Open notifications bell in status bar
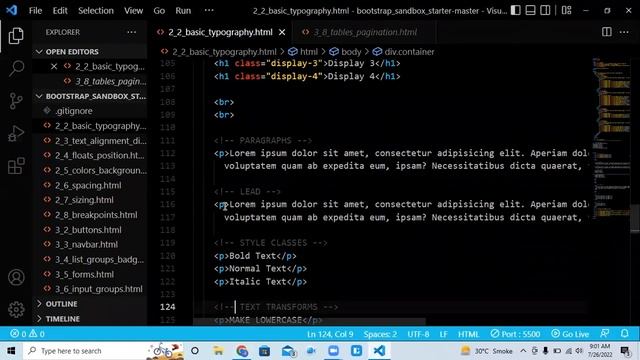640x360 pixels. pyautogui.click(x=624, y=333)
